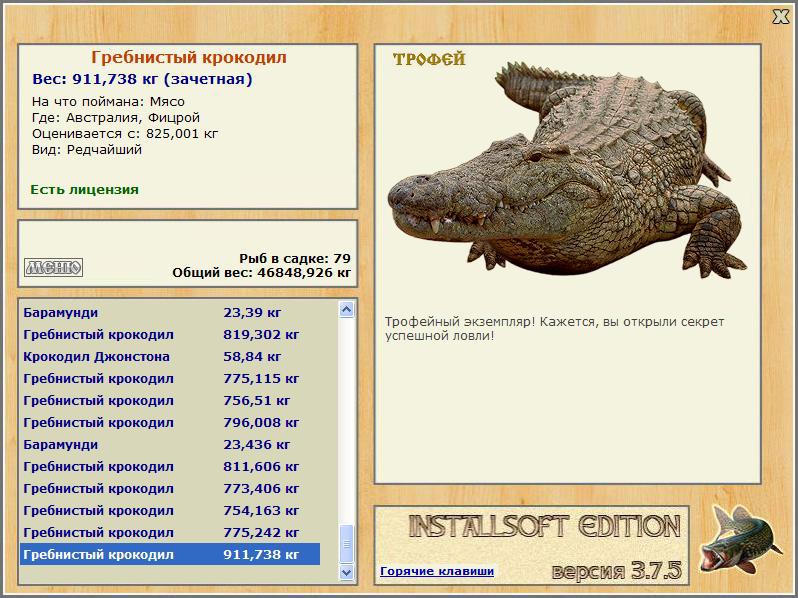
Task: Click the scroll up arrow of fish list
Action: 347,309
